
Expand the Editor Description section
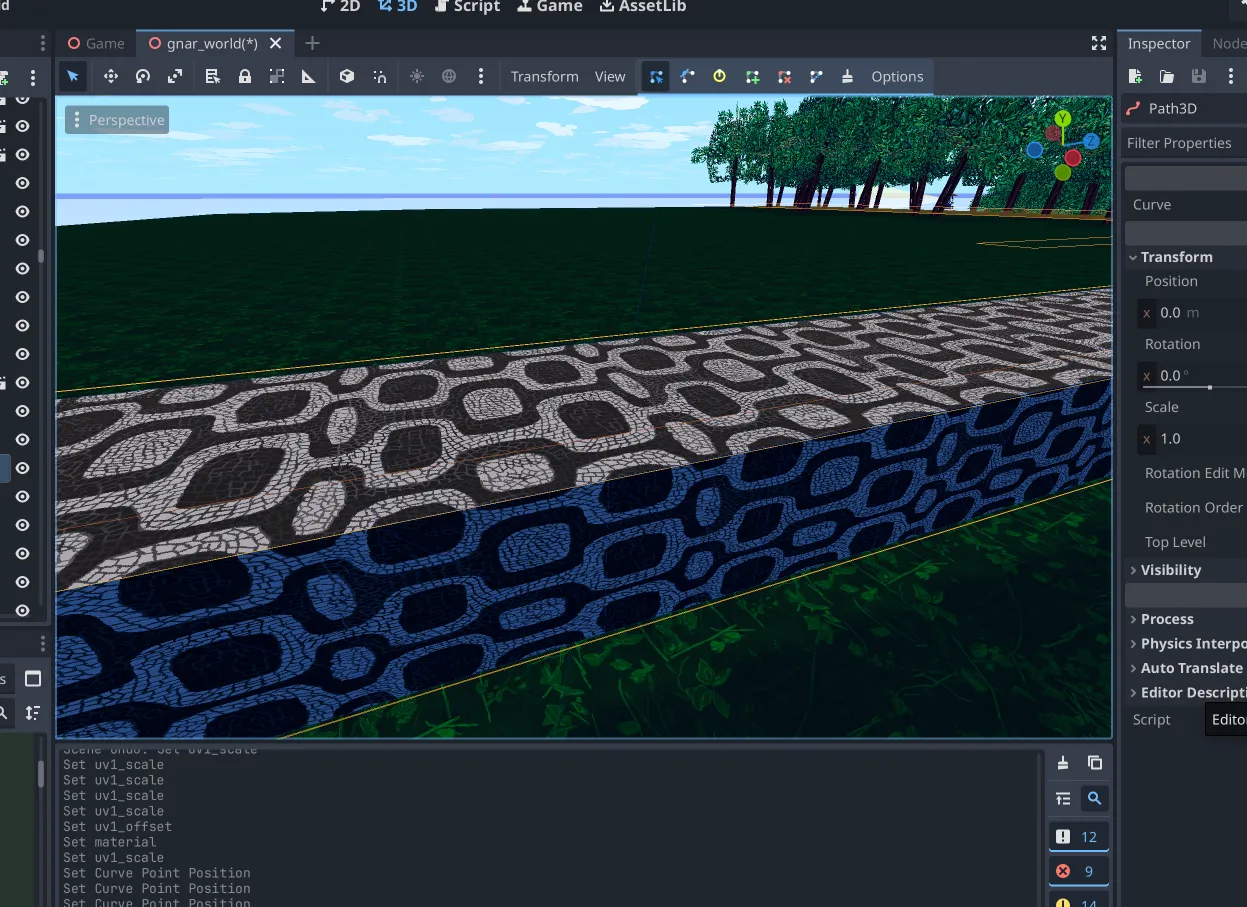pos(1185,693)
